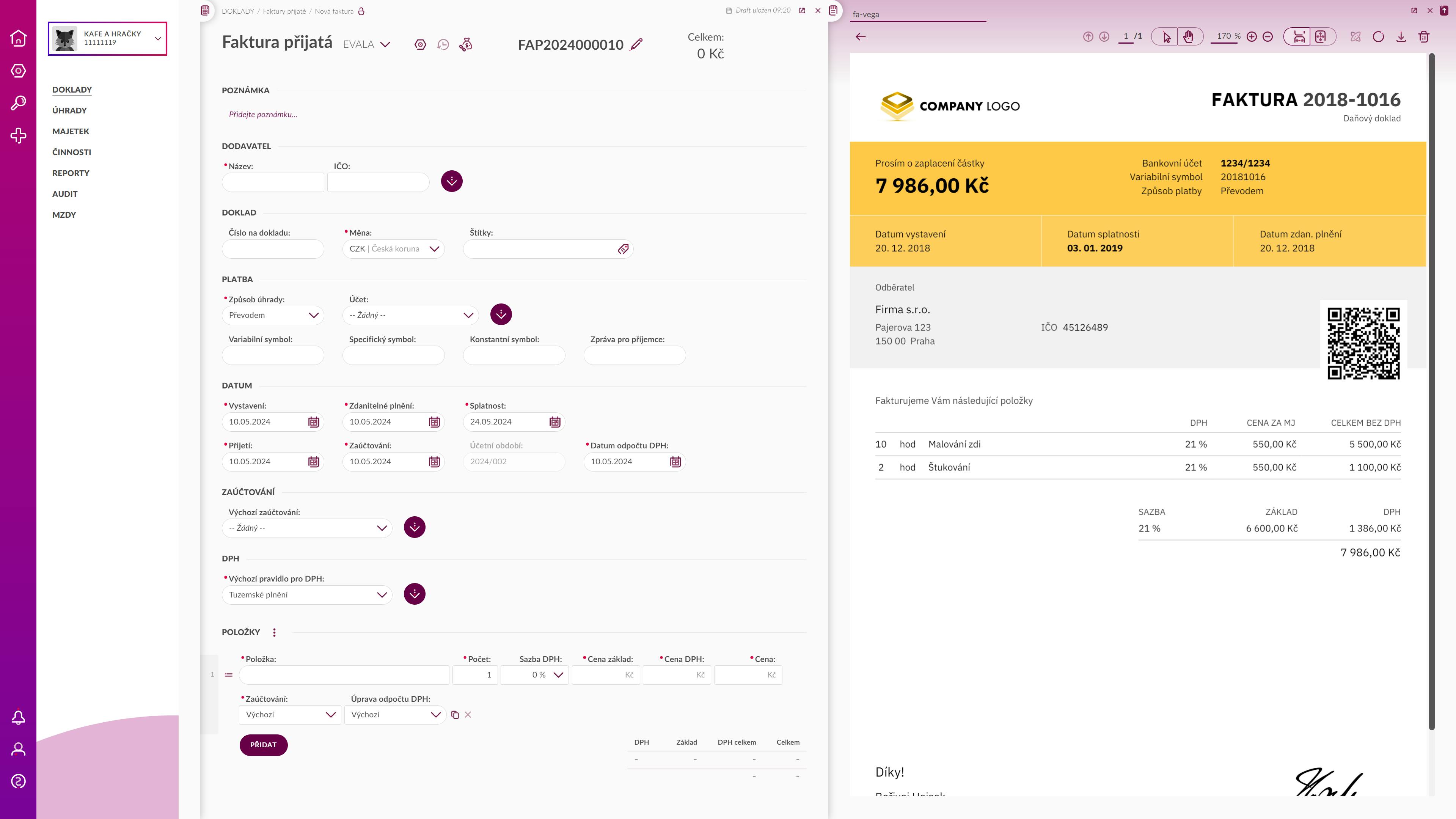
Task: Open calendar for Splatnost date
Action: pos(554,422)
